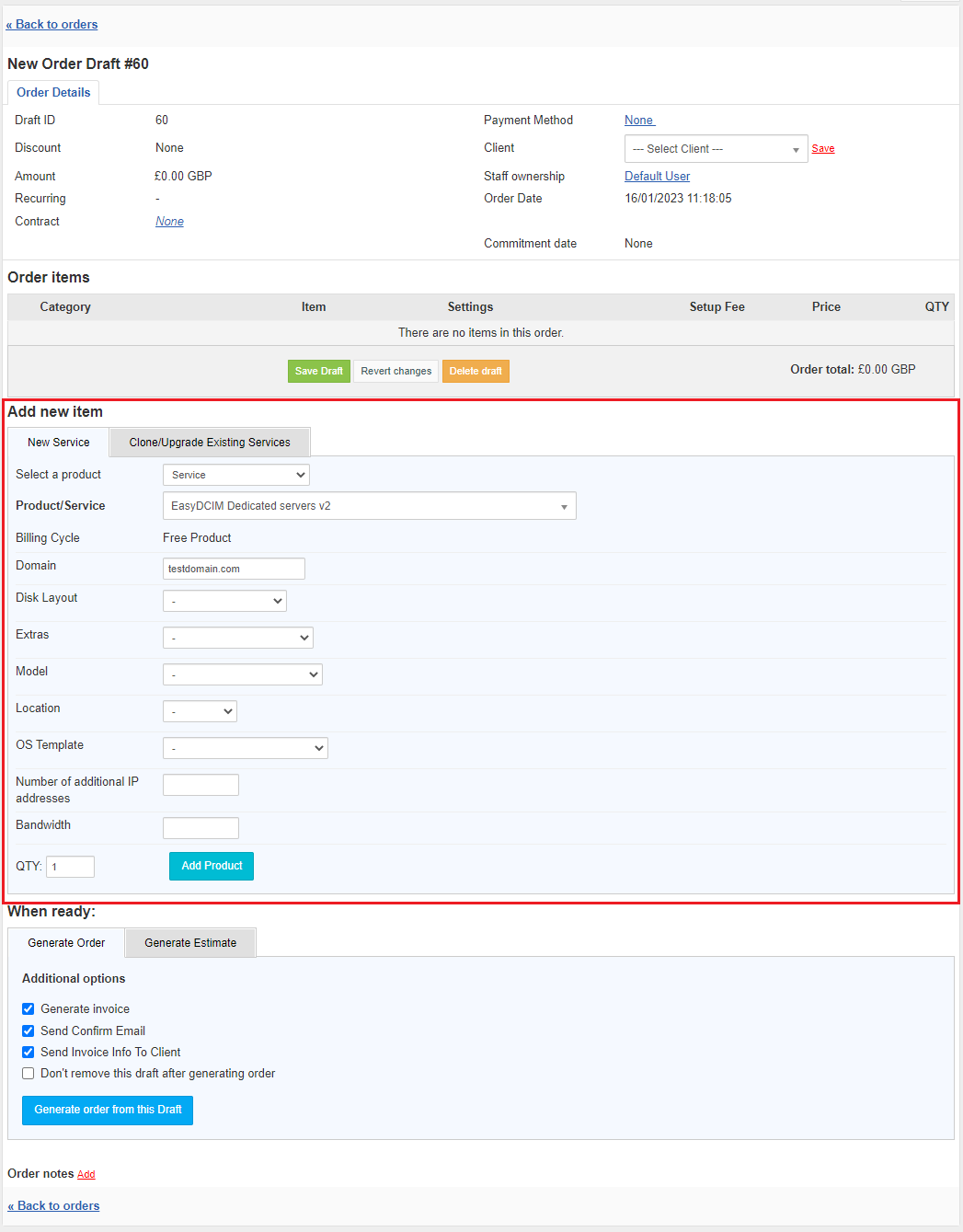Viewport: 963px width, 1232px height.
Task: Switch to Clone/Upgrade Existing Services tab
Action: point(210,443)
